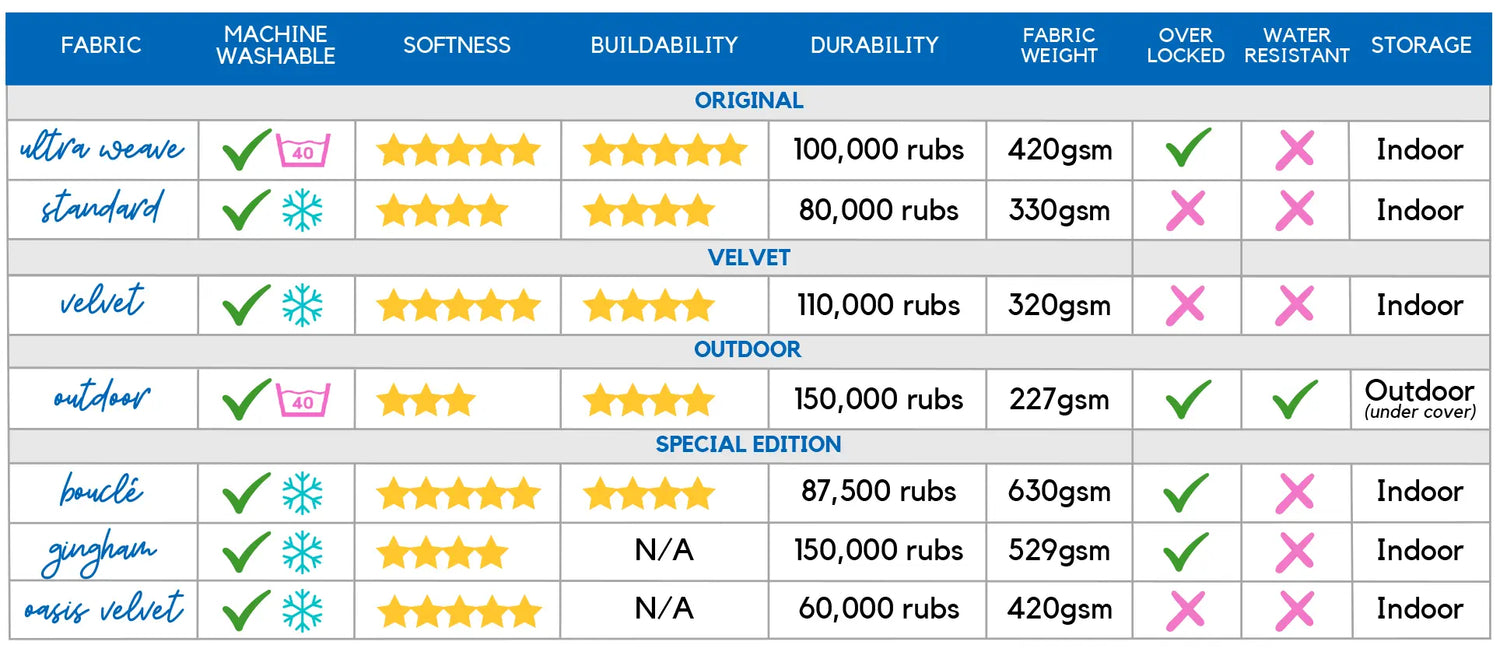Image resolution: width=1500 pixels, height=659 pixels.
Task: Click the pink overlocked cross for standard fabric
Action: click(x=1186, y=210)
